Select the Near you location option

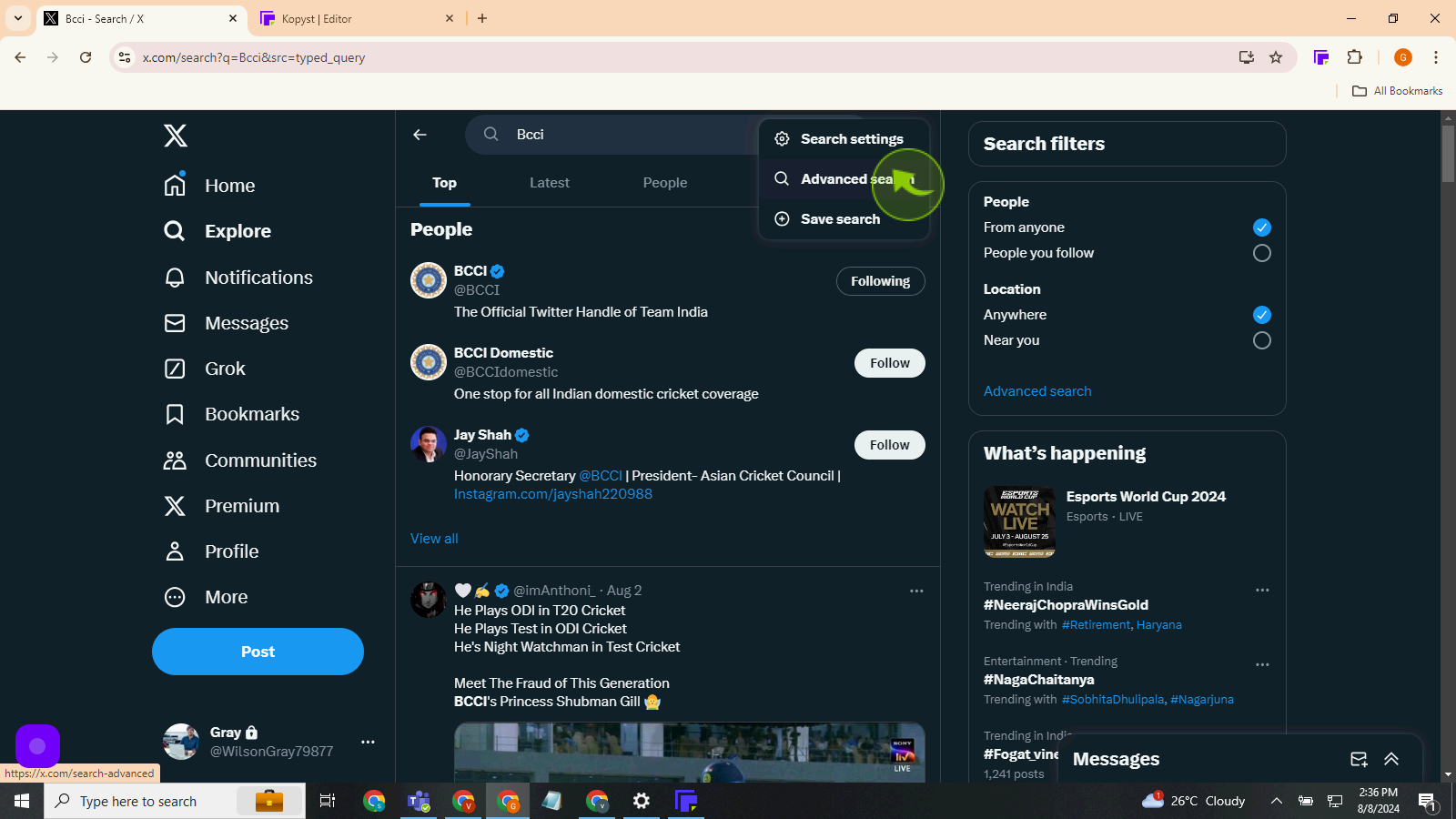pyautogui.click(x=1261, y=340)
